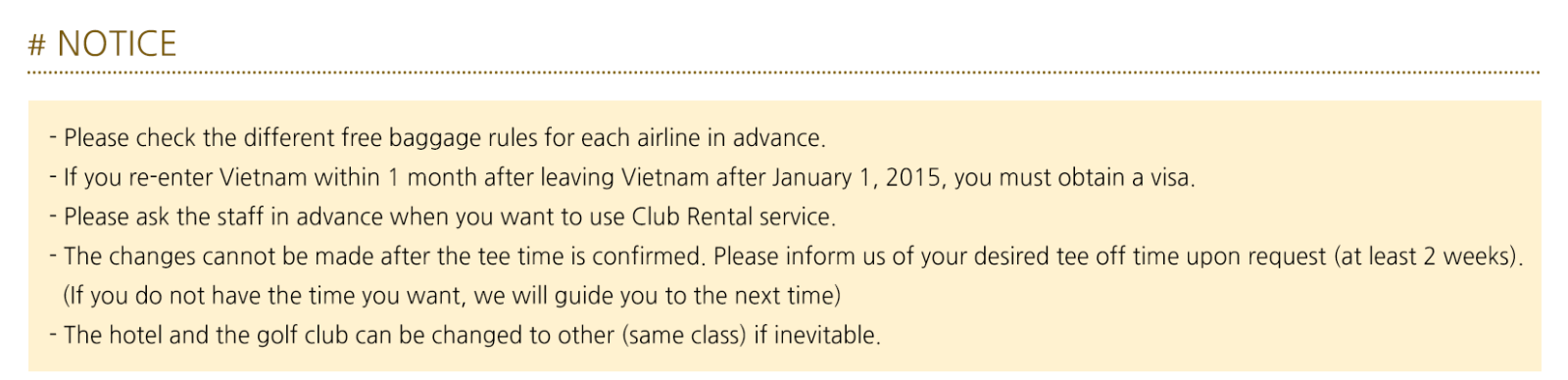Click the words 'if inevitable'
The height and width of the screenshot is (380, 1568).
click(x=814, y=335)
